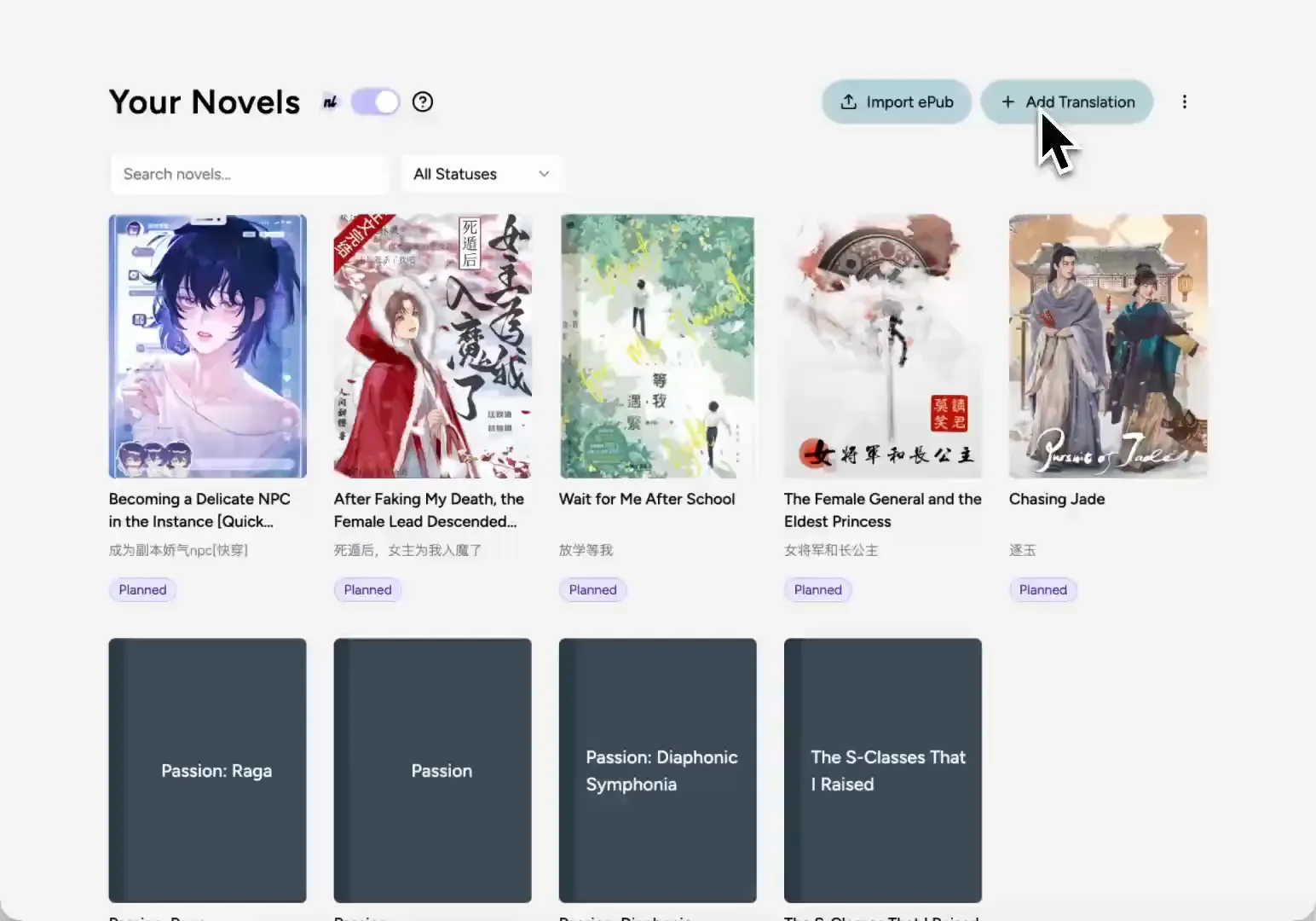Open the All Statuses dropdown

pos(482,174)
